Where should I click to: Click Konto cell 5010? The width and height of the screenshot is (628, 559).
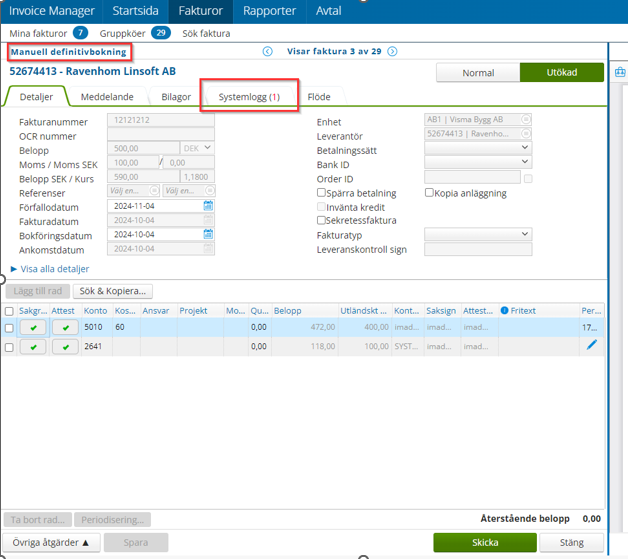point(97,327)
